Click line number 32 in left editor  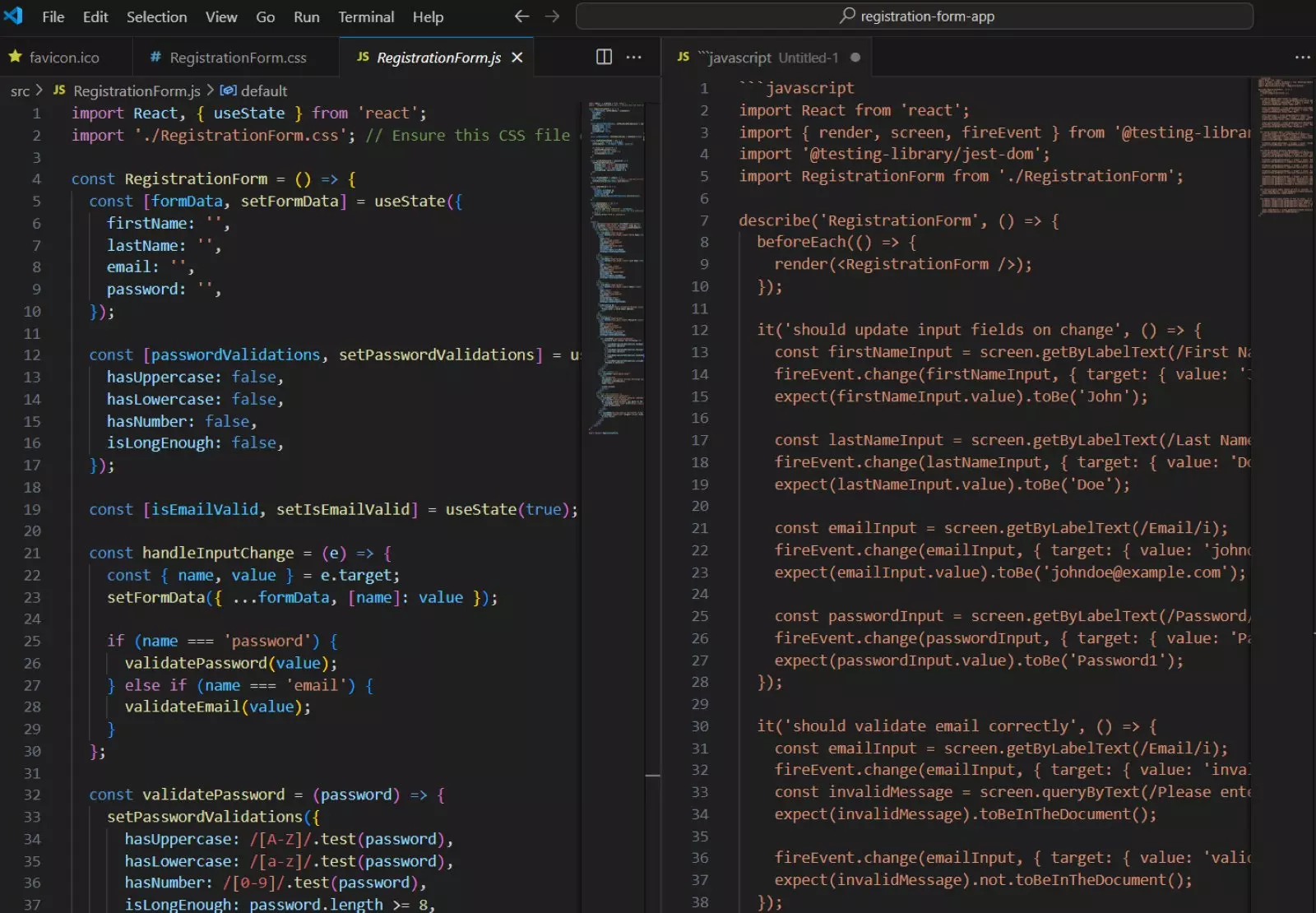coord(32,795)
